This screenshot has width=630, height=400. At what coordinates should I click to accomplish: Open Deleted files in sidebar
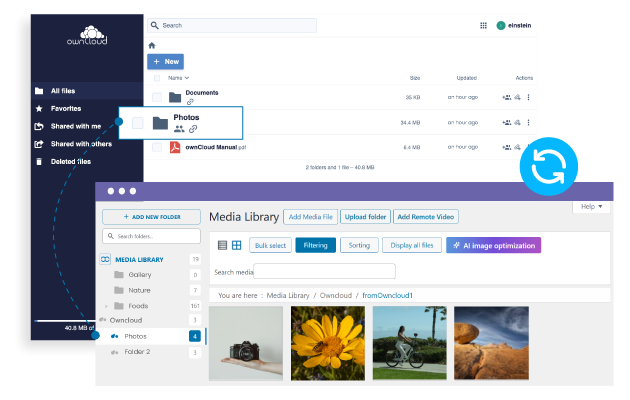click(70, 161)
